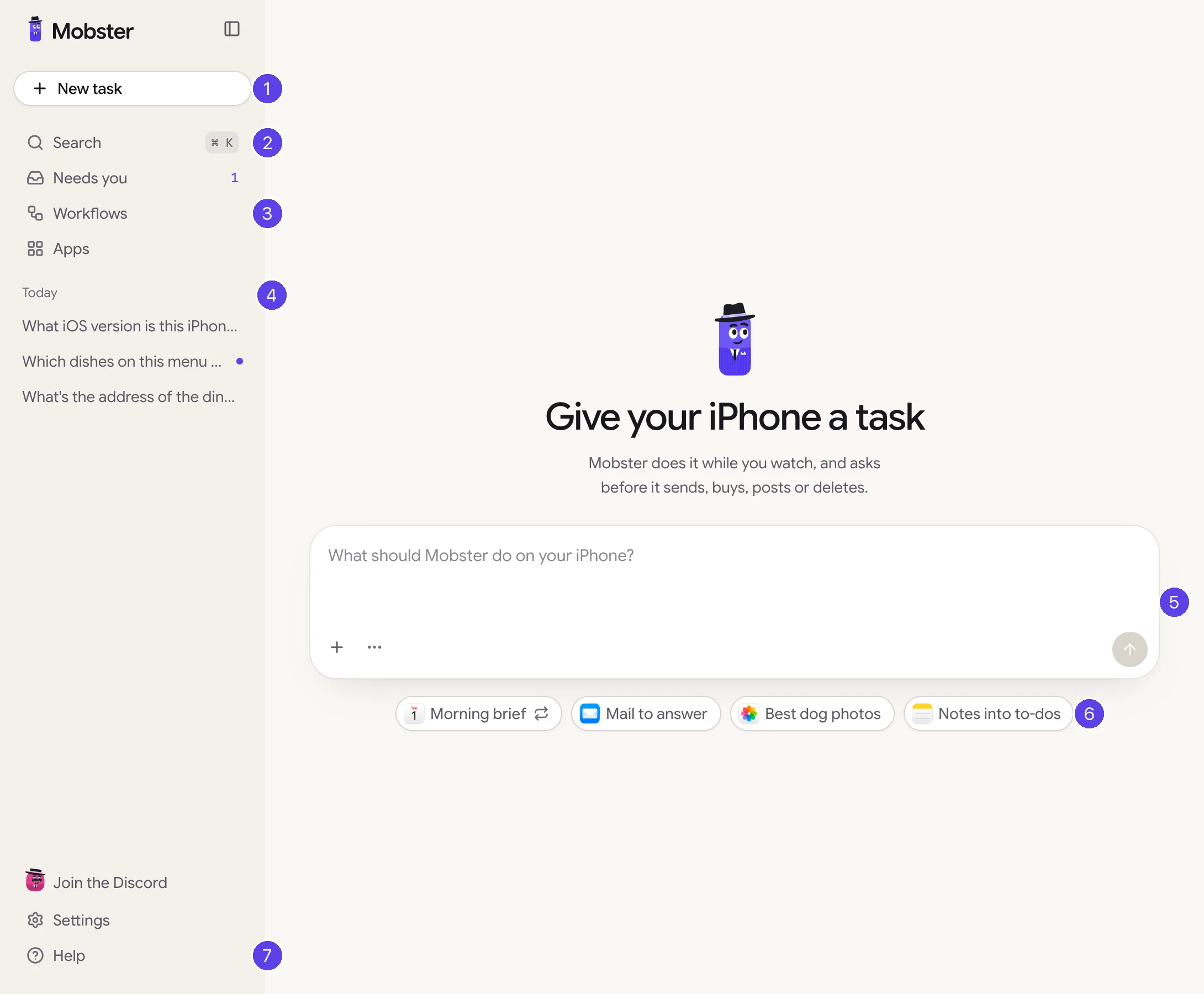
Task: Choose the Notes into to-dos suggestion
Action: [x=988, y=713]
